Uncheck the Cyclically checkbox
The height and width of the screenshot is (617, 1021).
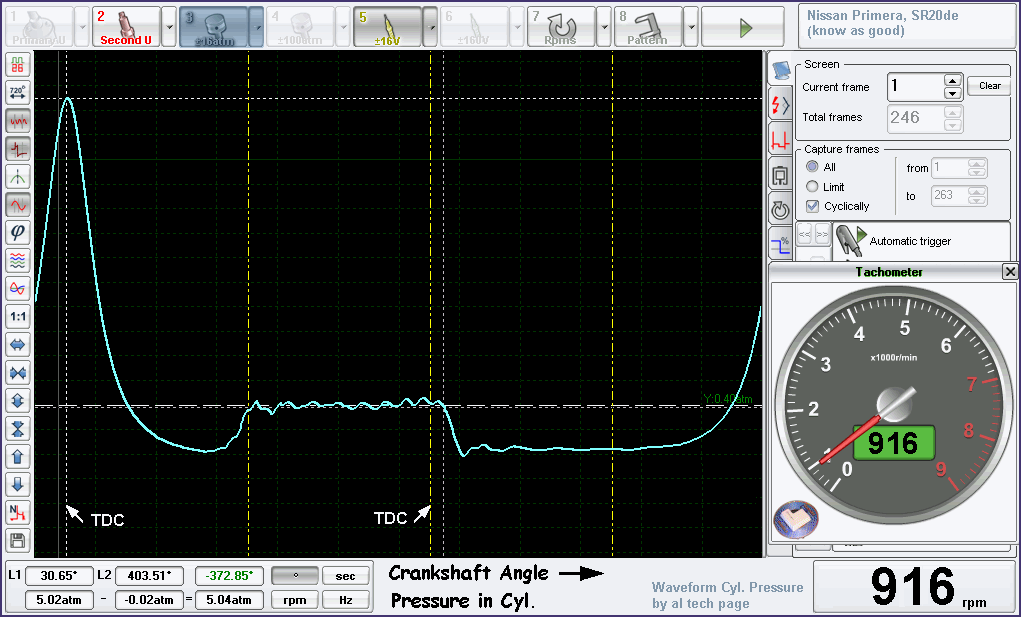[813, 206]
